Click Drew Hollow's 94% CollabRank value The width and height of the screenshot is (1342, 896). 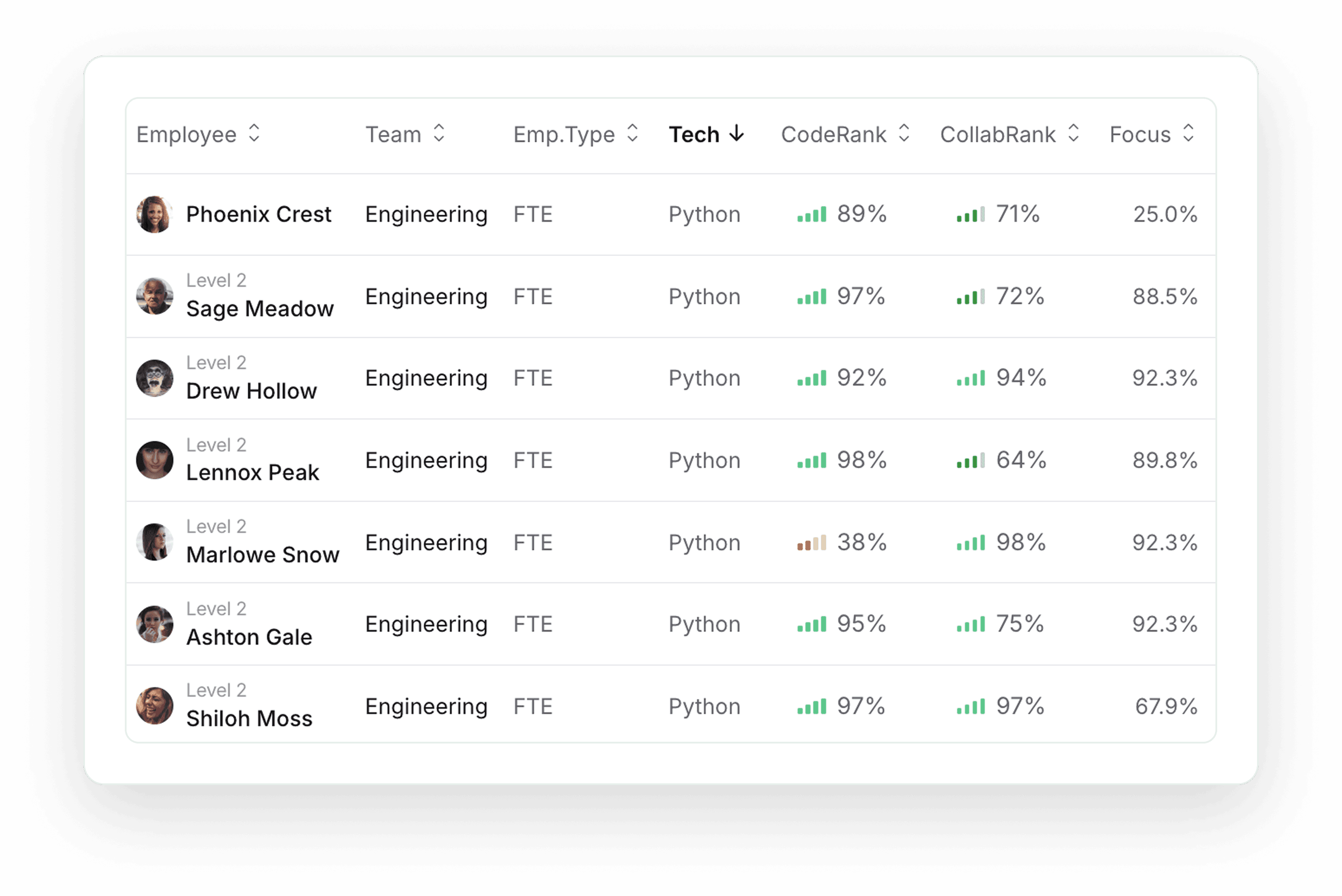click(x=1021, y=378)
